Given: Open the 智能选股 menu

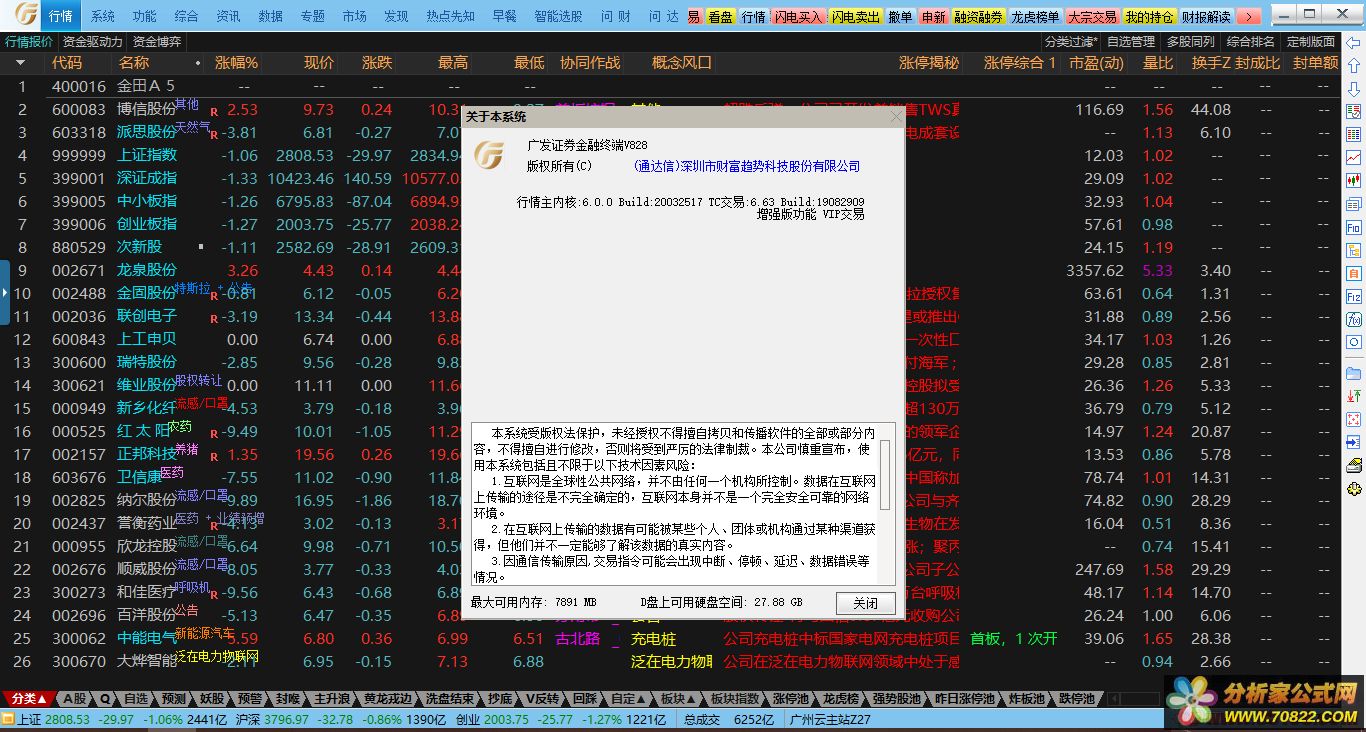Looking at the screenshot, I should (558, 17).
